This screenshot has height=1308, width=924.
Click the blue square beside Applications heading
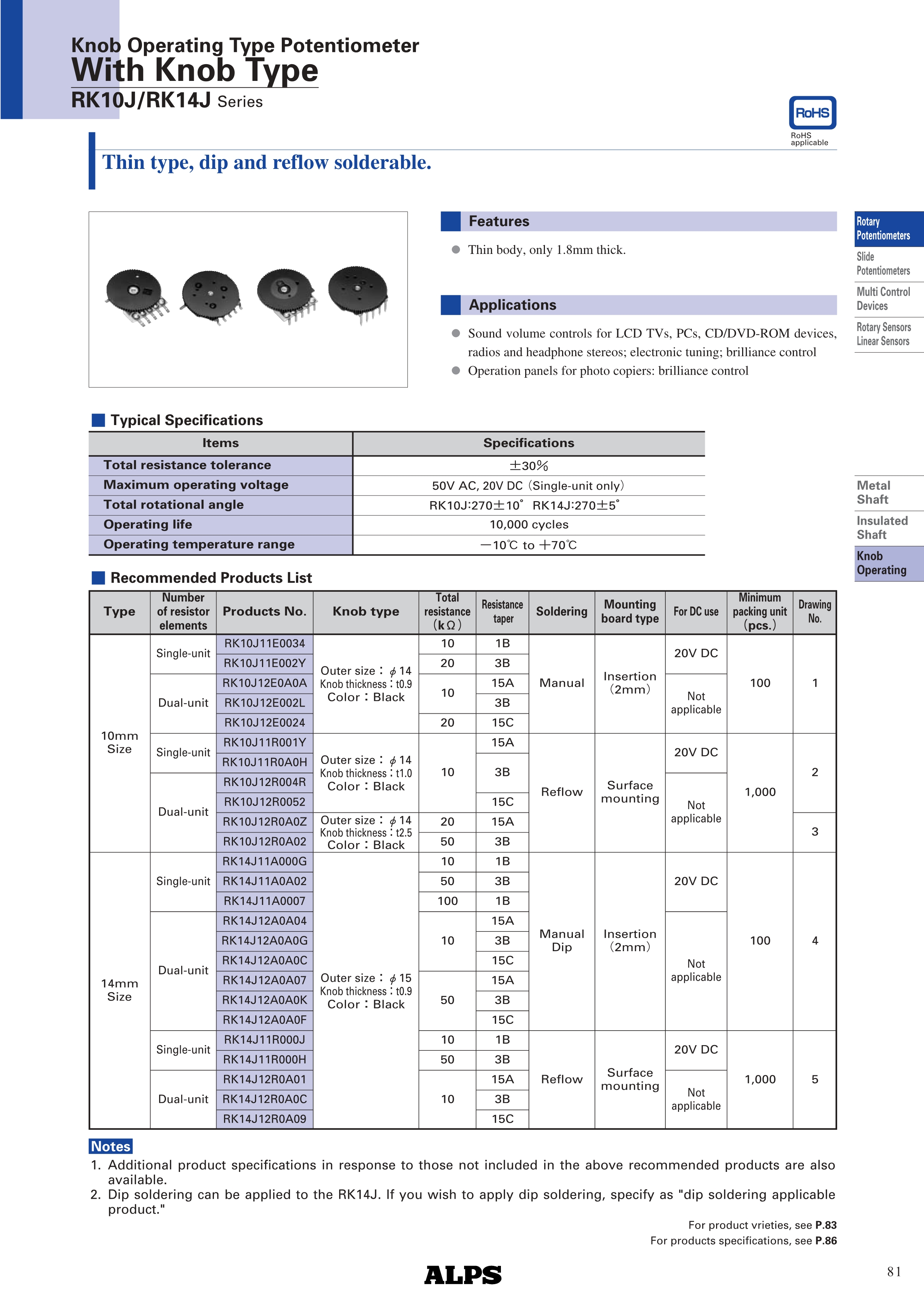[x=450, y=305]
